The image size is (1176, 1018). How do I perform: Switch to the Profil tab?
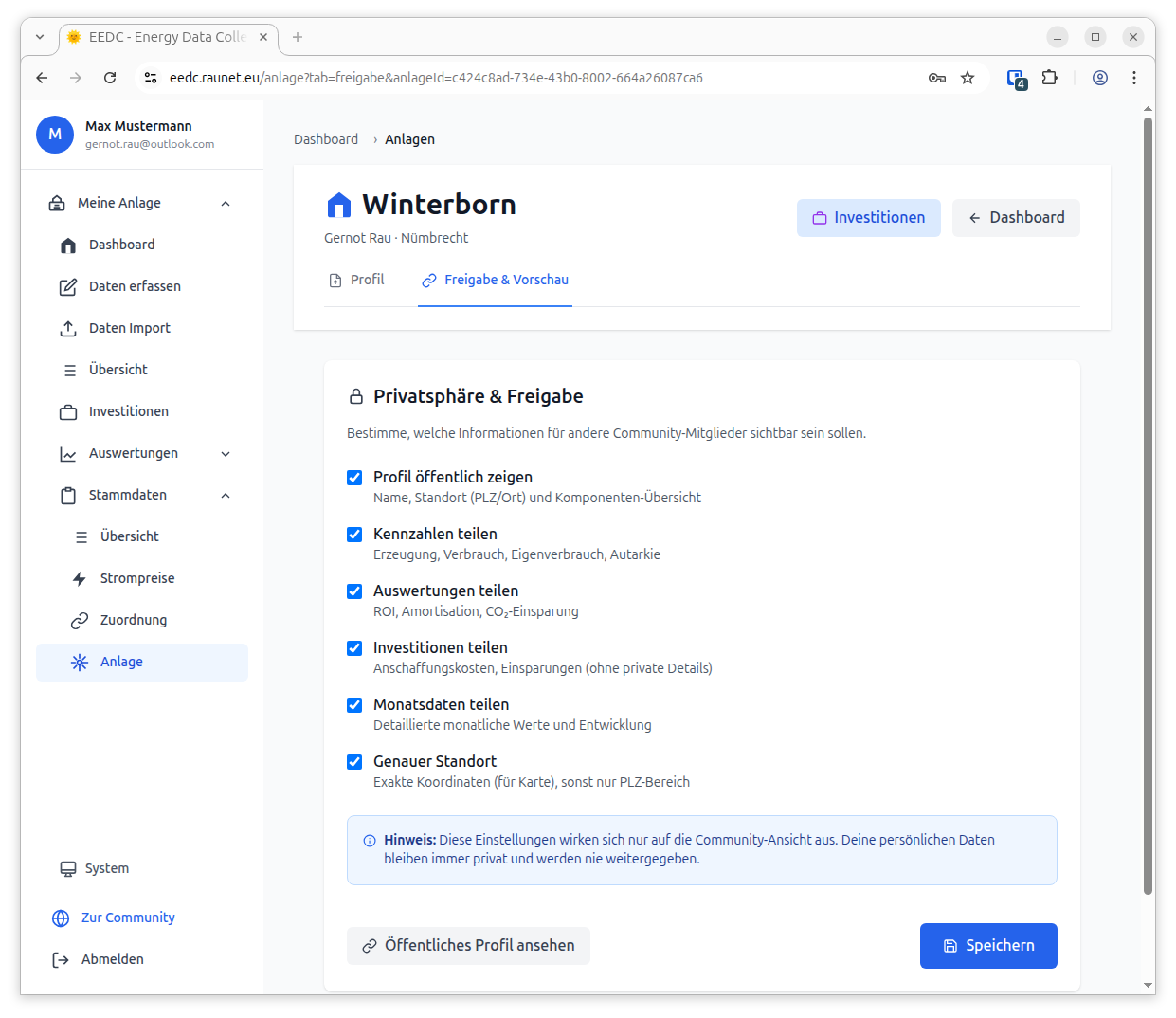(x=356, y=280)
